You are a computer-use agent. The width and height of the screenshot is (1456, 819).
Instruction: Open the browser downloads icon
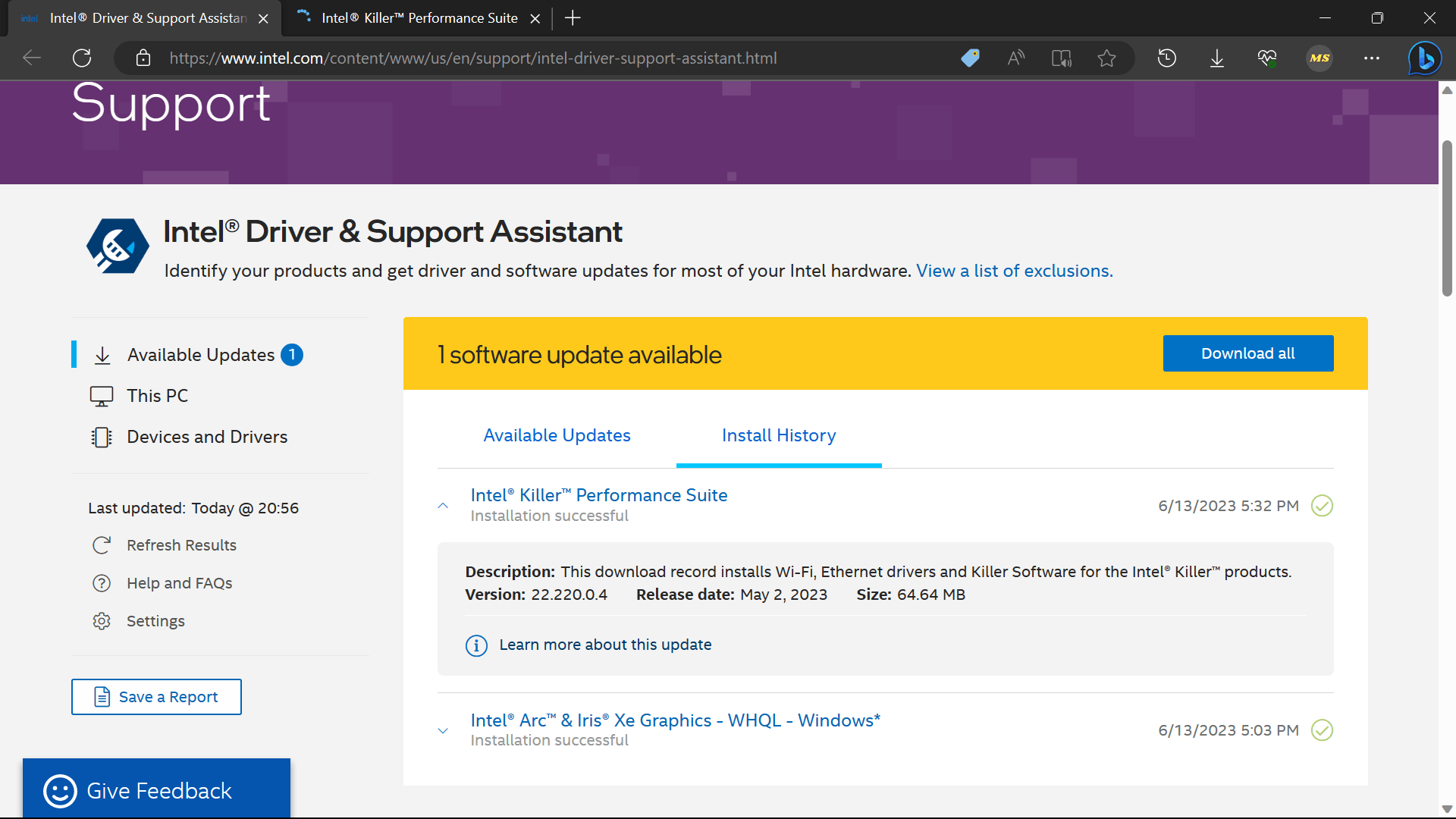[x=1217, y=58]
